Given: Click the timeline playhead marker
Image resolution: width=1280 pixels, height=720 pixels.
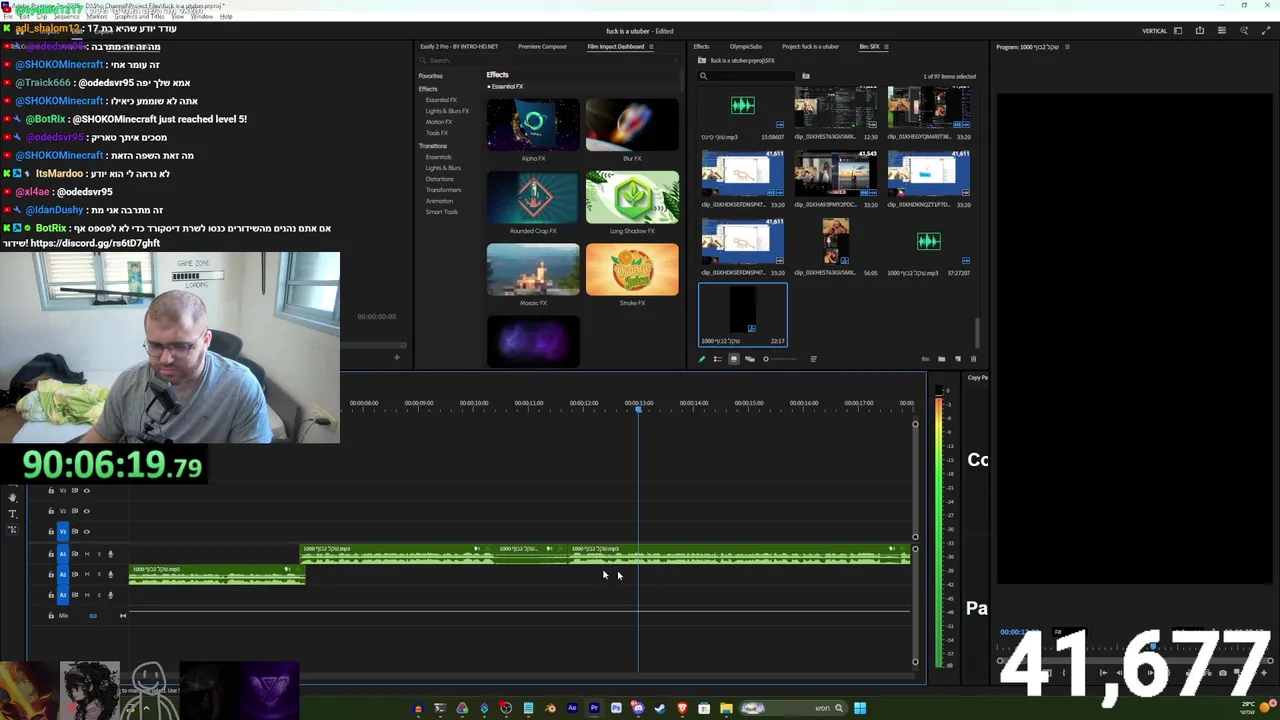Looking at the screenshot, I should (638, 409).
